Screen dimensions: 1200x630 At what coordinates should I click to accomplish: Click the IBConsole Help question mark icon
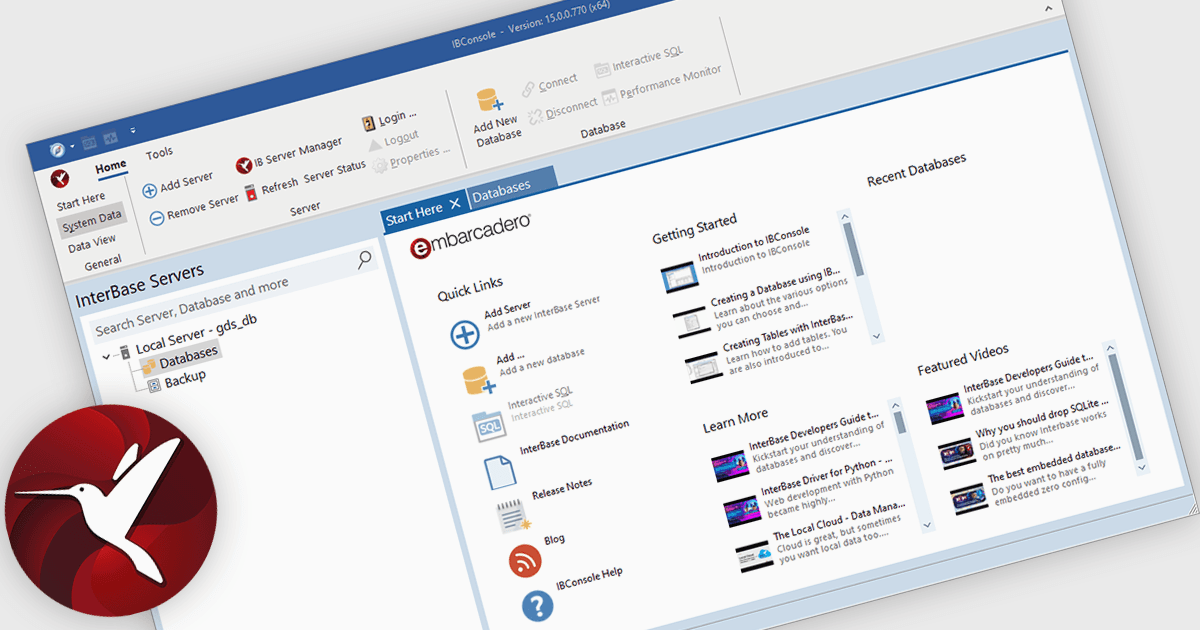[537, 605]
